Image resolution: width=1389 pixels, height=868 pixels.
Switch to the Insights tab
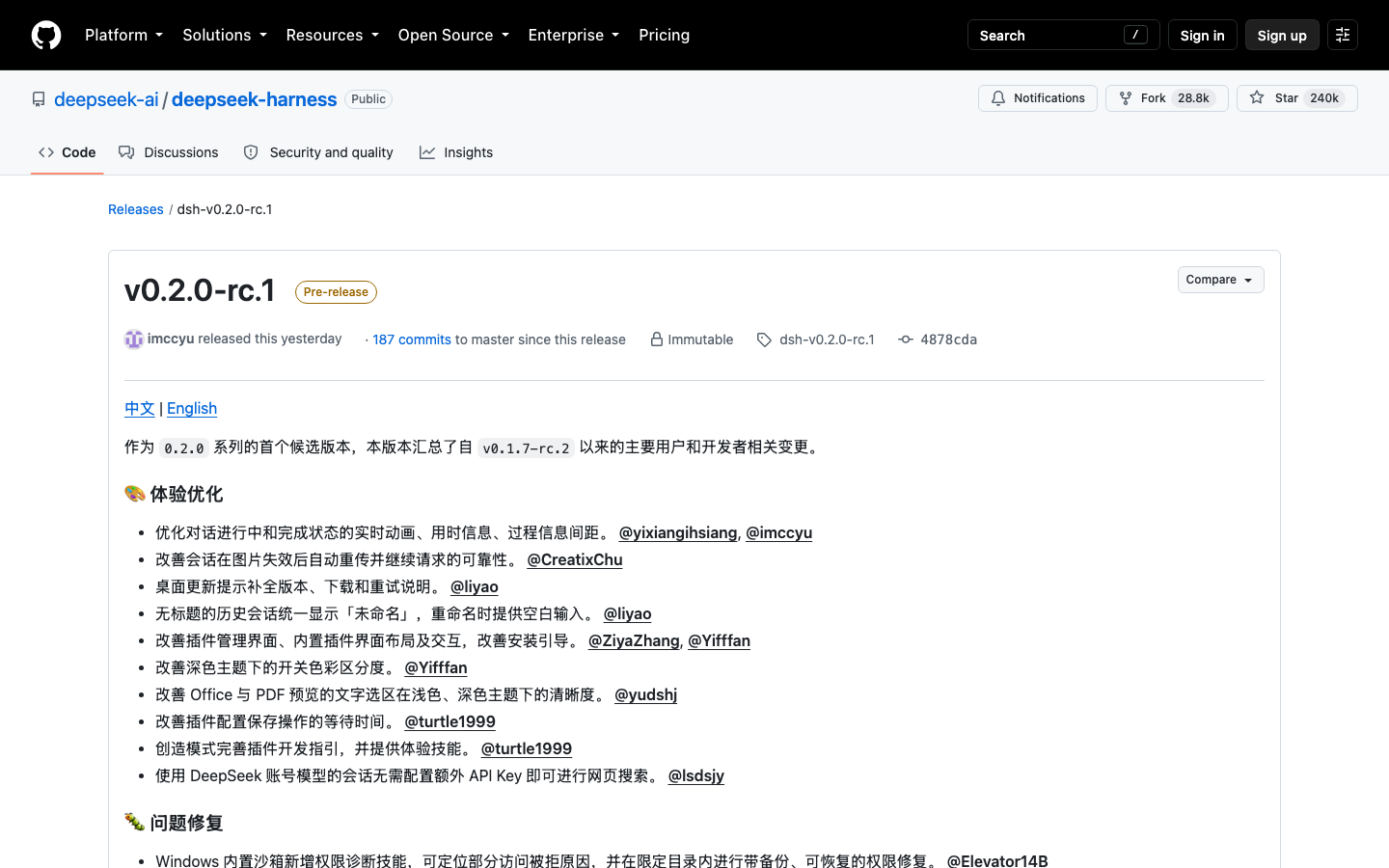[456, 152]
